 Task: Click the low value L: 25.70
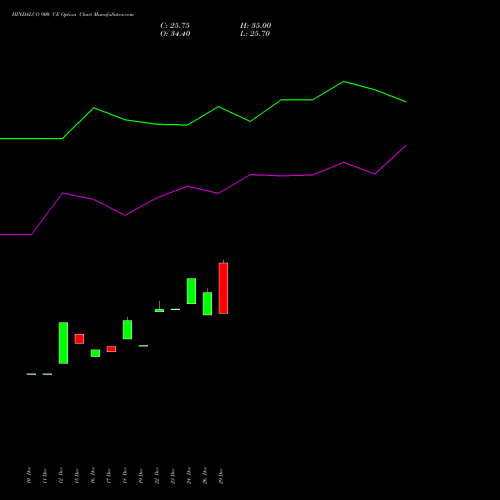[x=255, y=34]
